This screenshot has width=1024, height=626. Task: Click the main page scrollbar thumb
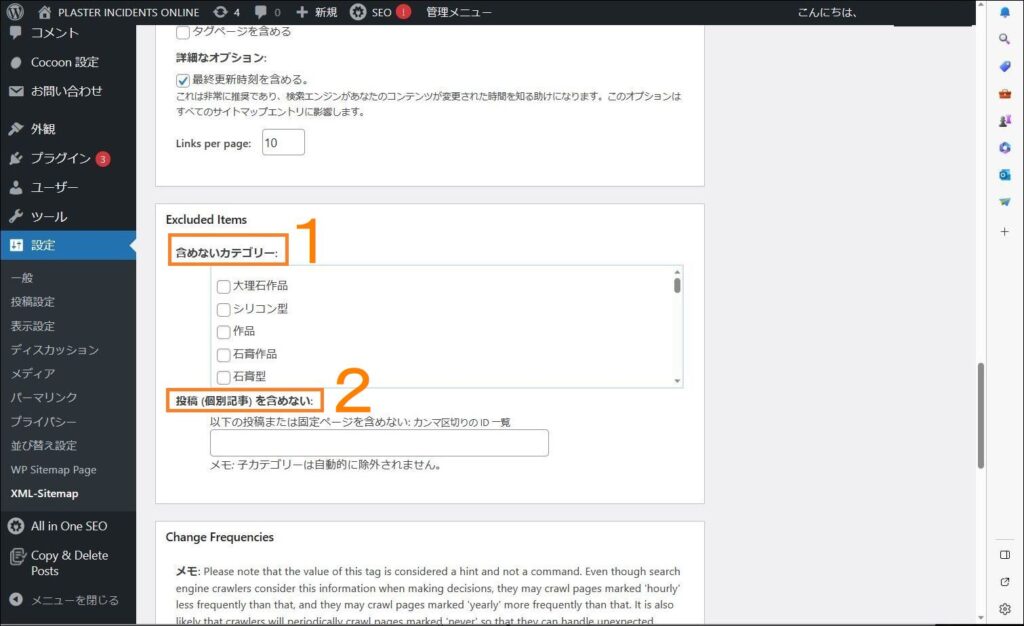coord(981,415)
